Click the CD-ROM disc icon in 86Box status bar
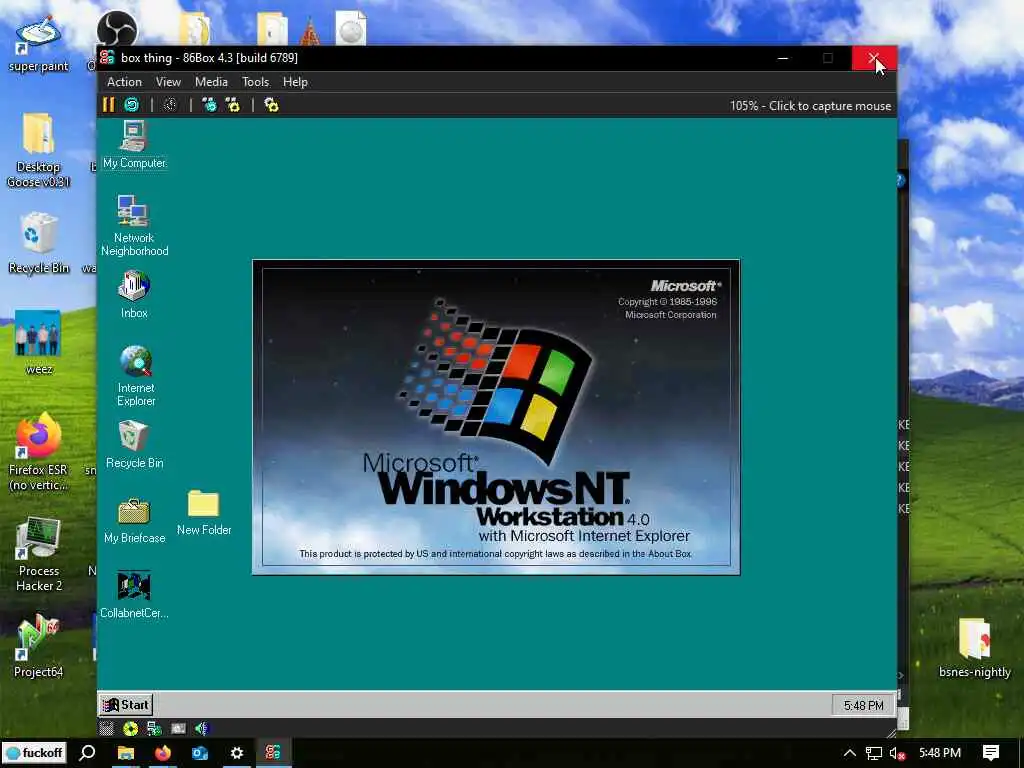The height and width of the screenshot is (768, 1024). click(x=131, y=728)
